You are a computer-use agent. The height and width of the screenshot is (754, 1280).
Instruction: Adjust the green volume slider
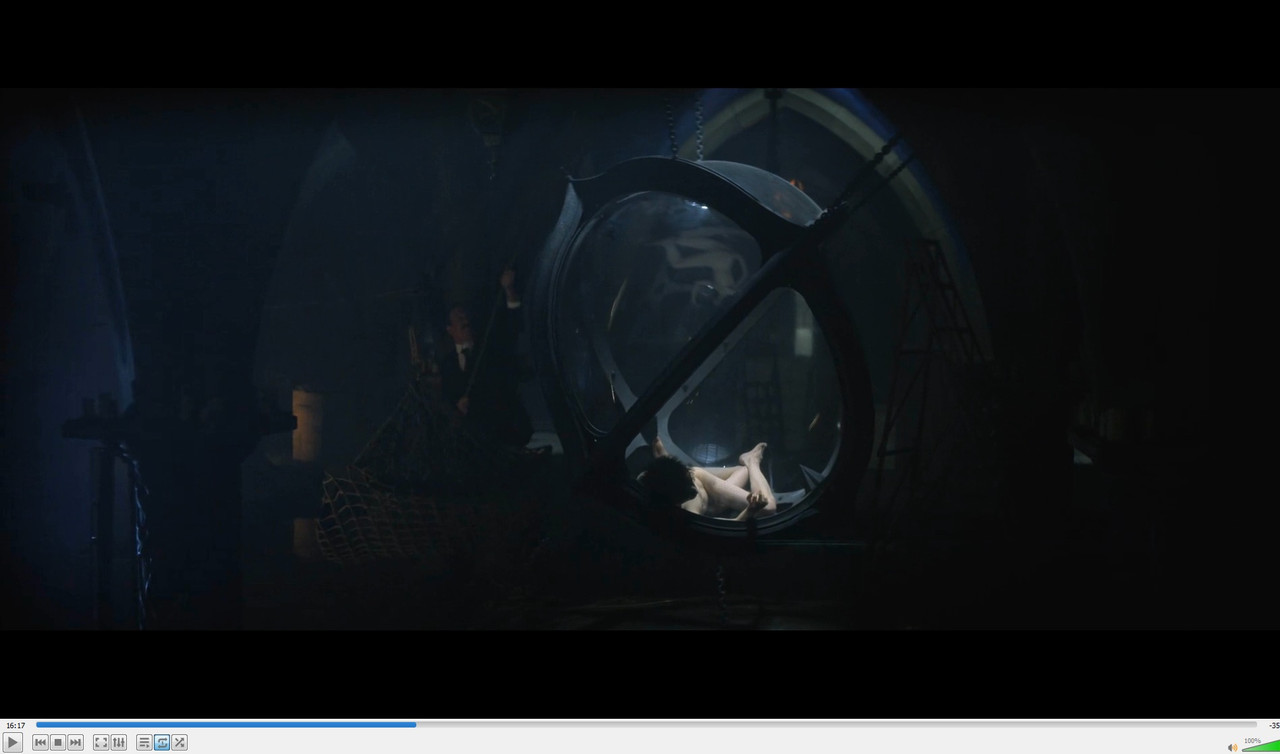point(1259,745)
